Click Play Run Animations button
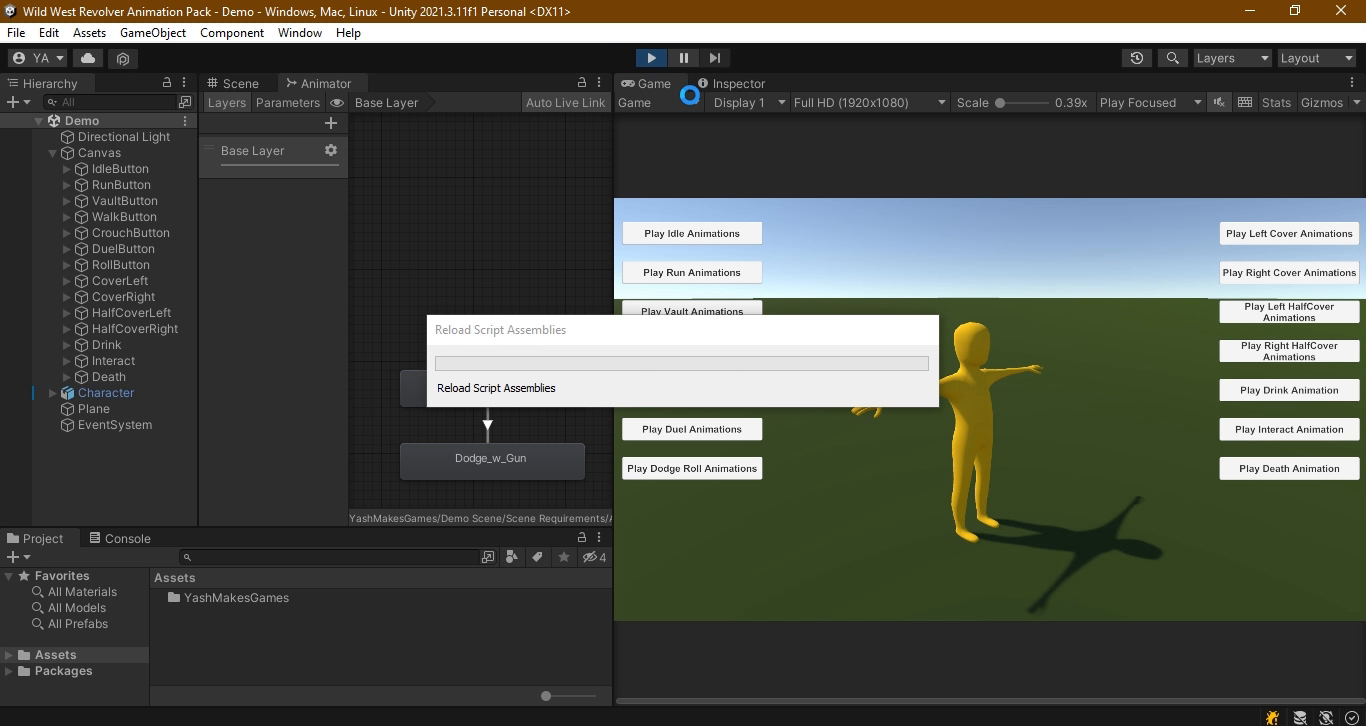Screen dimensions: 1366x726 pyautogui.click(x=692, y=272)
